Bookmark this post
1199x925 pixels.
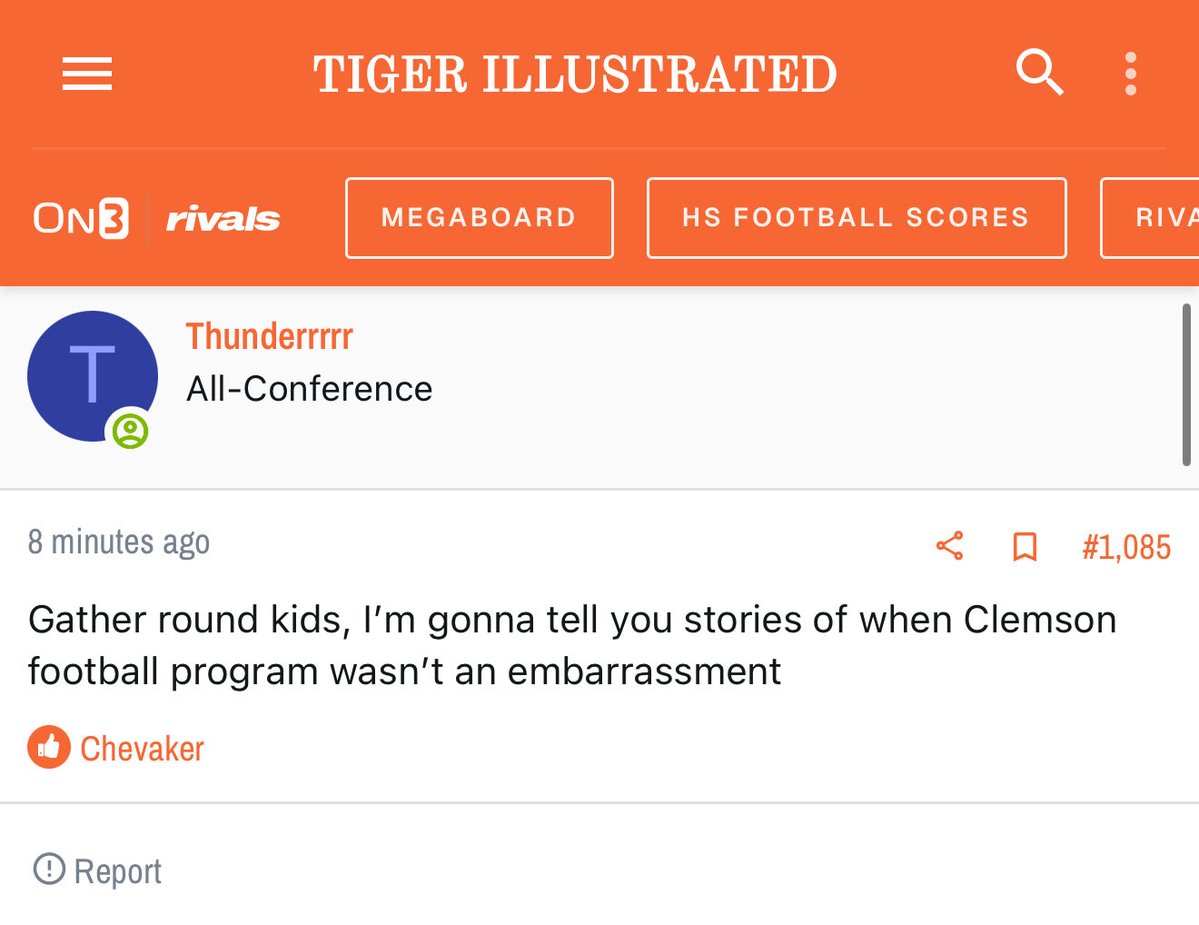[1025, 546]
